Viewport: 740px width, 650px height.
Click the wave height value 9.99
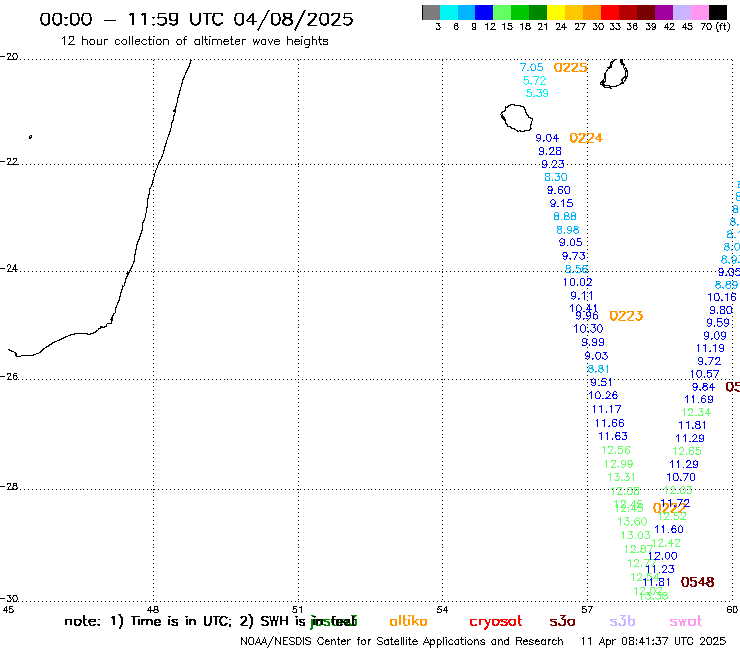[x=593, y=342]
